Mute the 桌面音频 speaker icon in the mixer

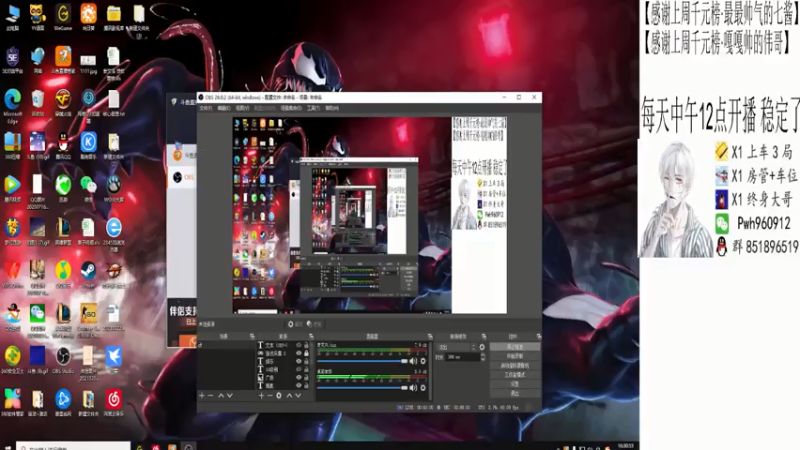tap(413, 388)
